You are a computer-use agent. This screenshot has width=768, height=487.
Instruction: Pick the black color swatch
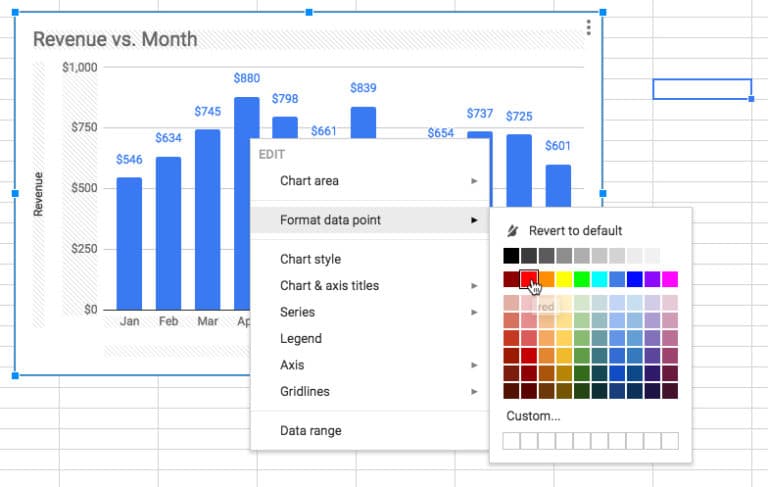[511, 256]
